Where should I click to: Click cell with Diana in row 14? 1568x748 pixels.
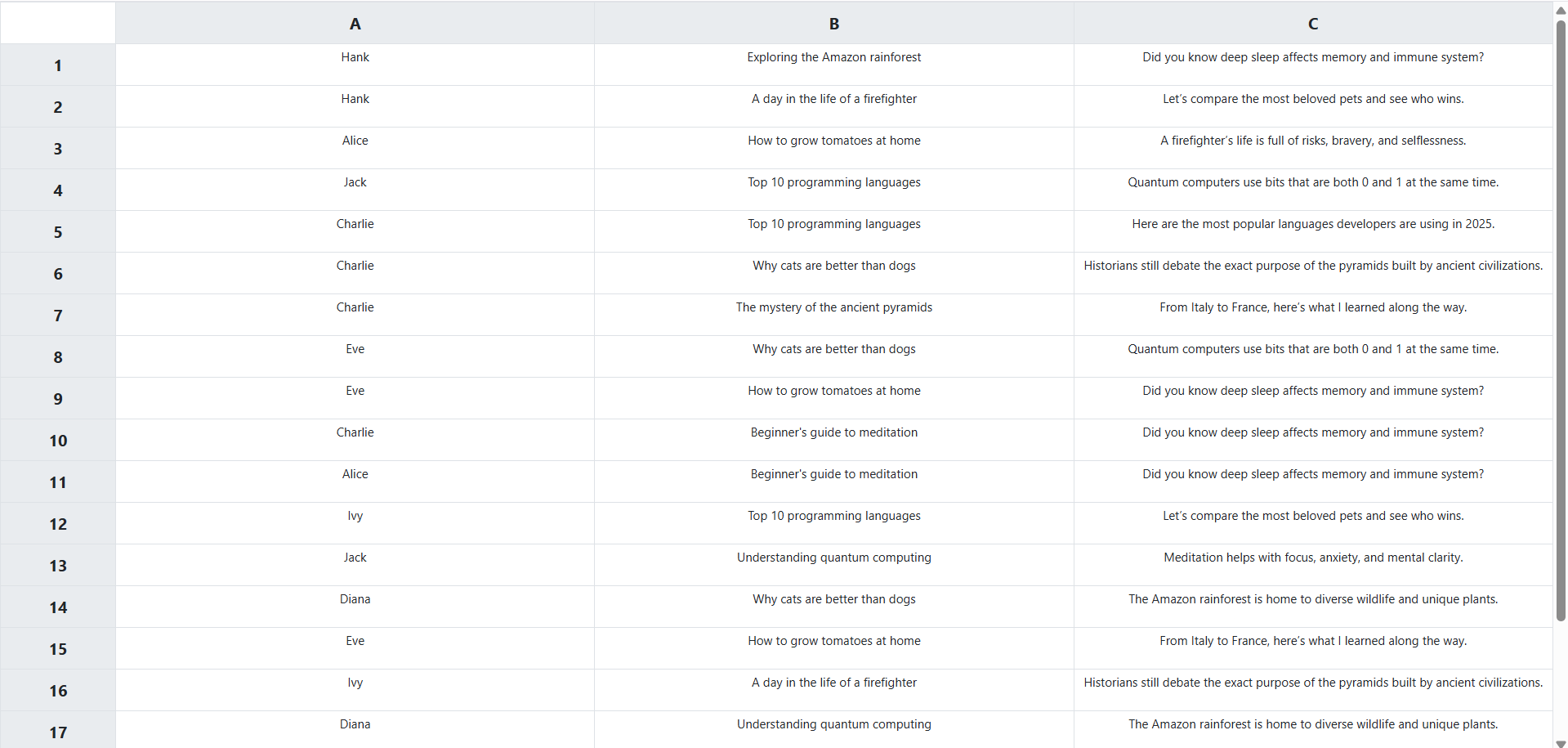(355, 599)
